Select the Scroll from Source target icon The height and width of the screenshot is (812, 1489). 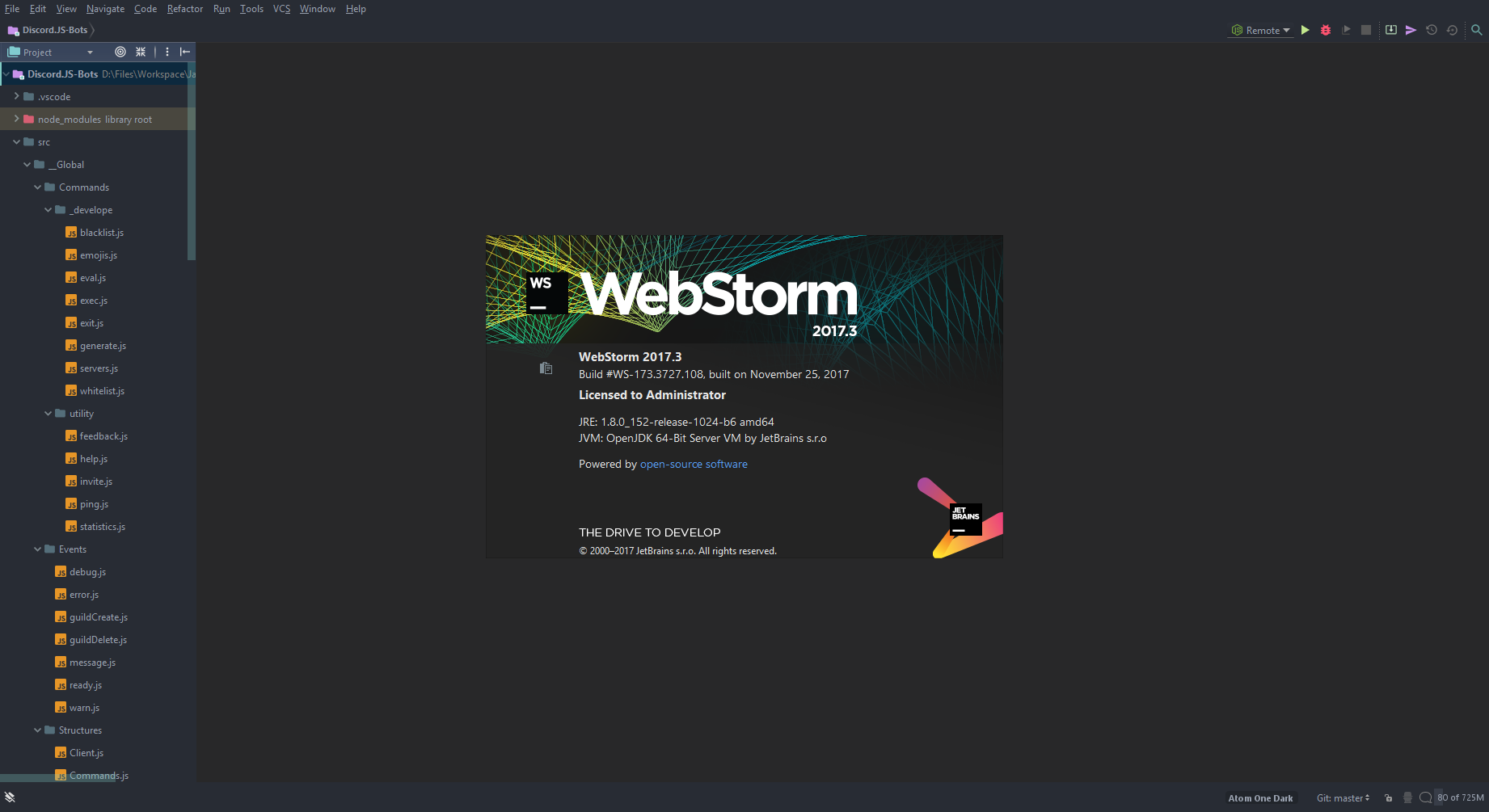click(x=120, y=52)
